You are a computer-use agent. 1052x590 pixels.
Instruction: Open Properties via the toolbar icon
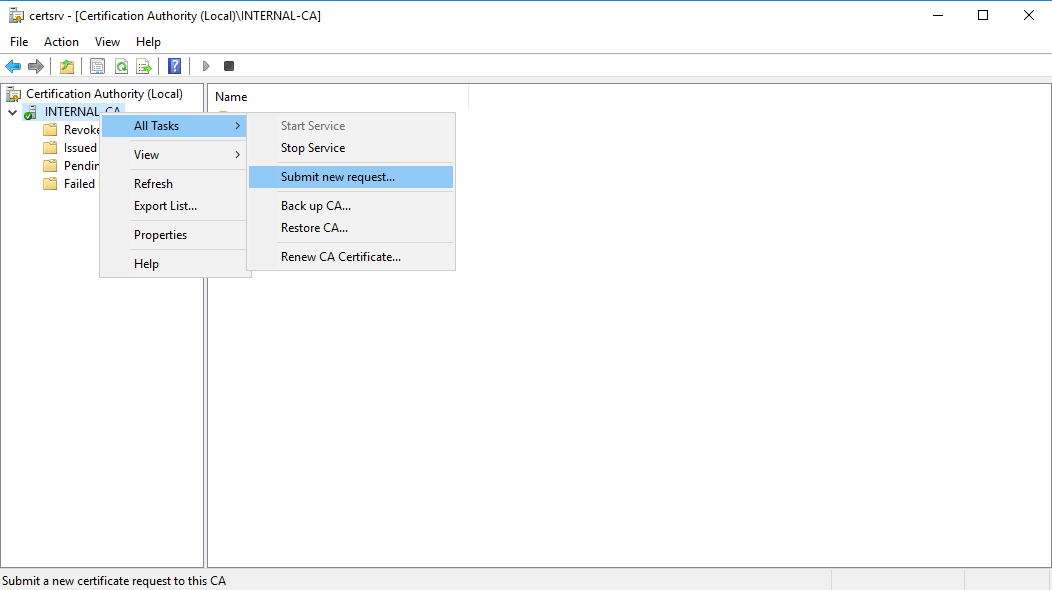click(97, 66)
